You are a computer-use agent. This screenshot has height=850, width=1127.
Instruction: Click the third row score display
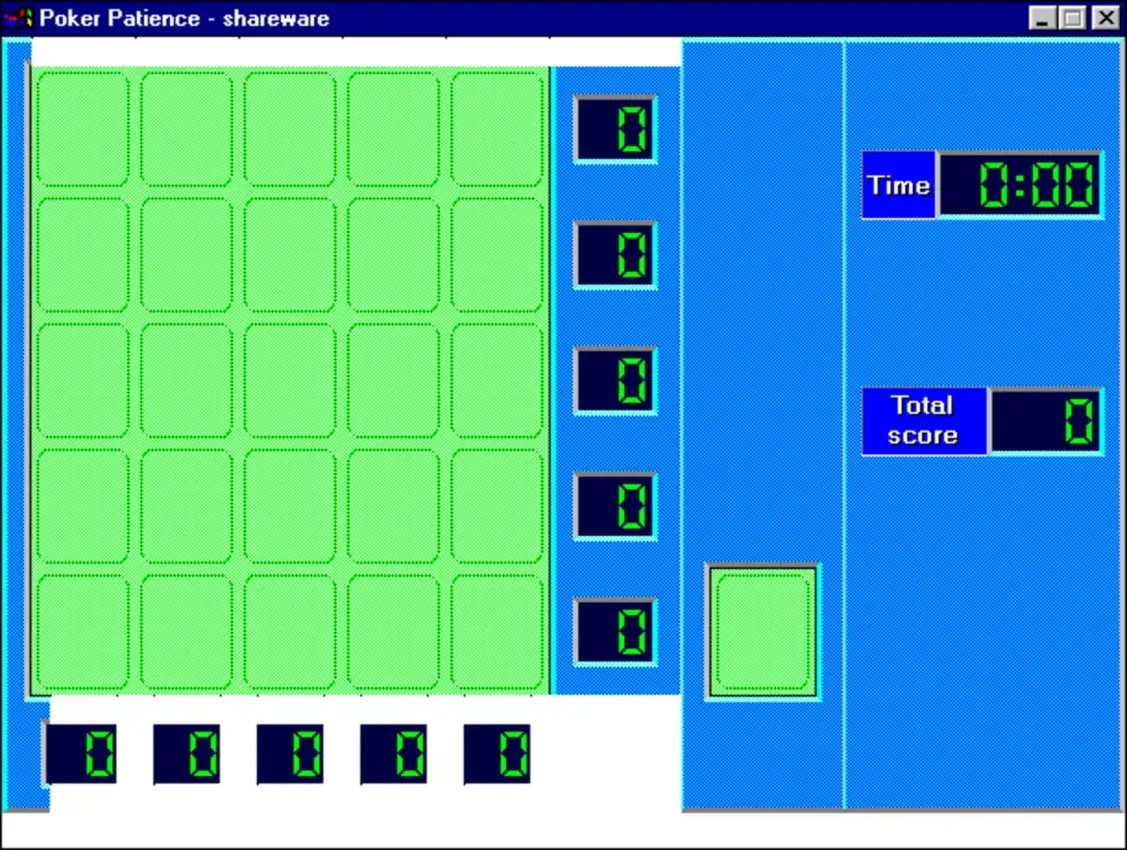pos(615,381)
